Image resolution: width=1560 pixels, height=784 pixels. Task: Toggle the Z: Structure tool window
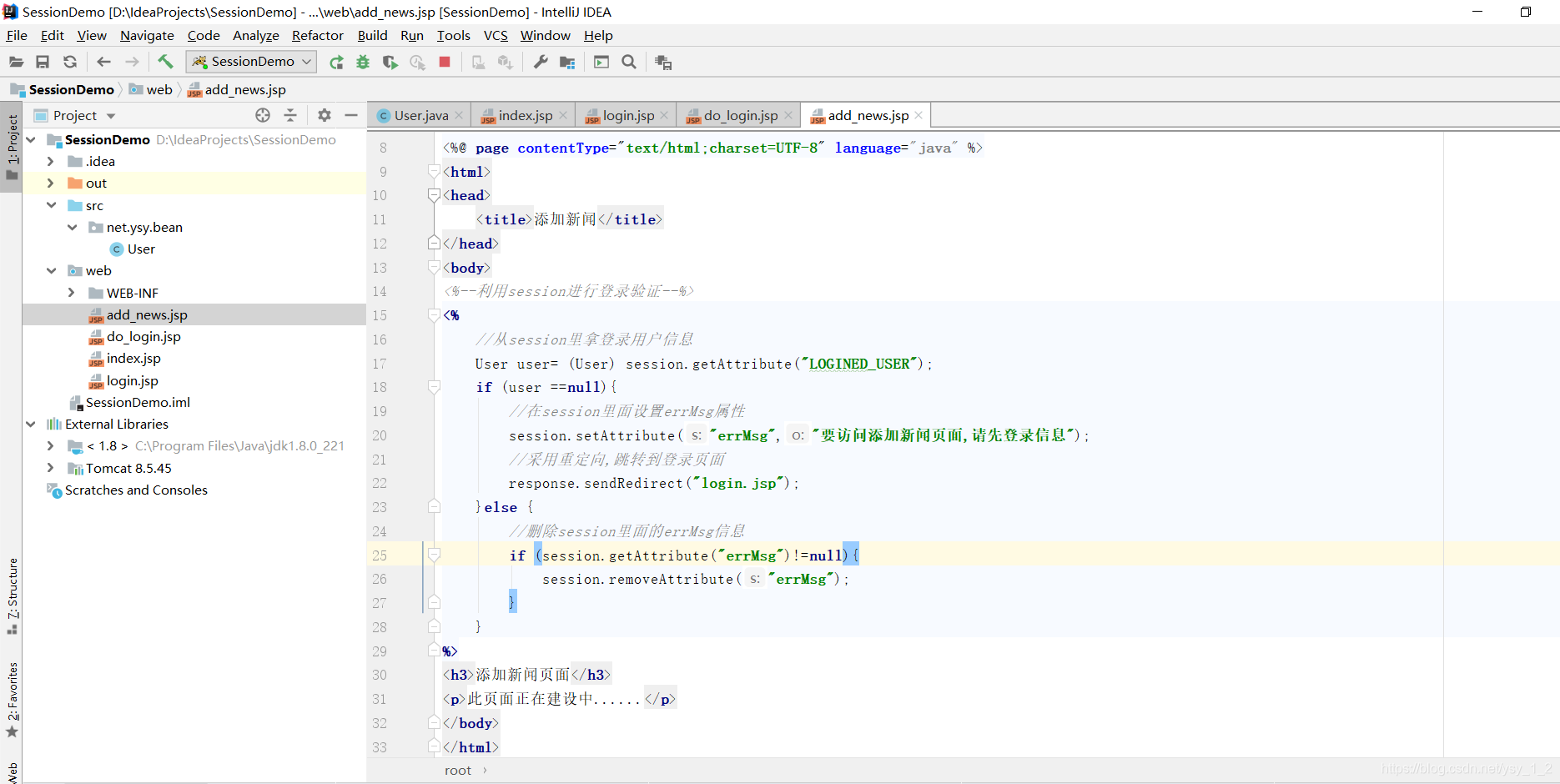pos(12,596)
